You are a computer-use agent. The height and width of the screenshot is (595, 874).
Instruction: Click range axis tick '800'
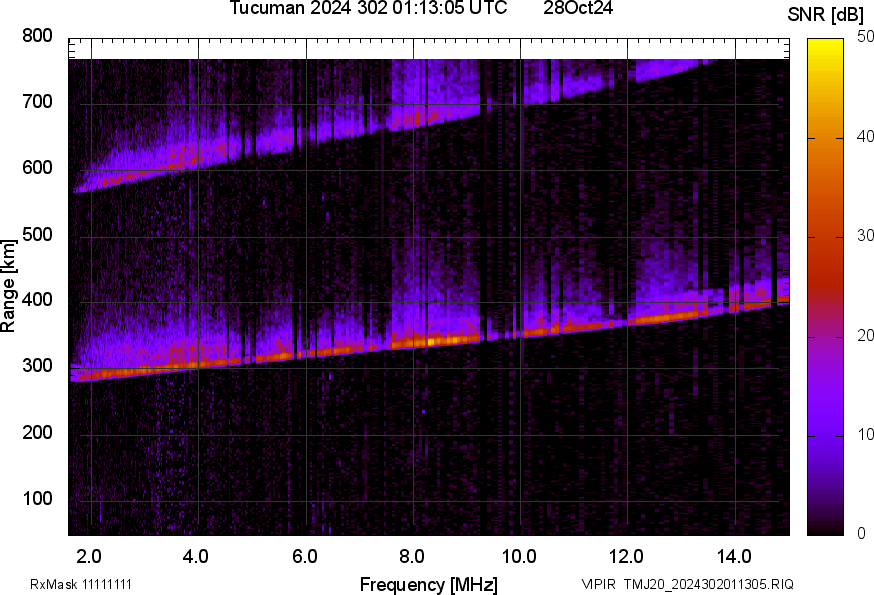(x=37, y=36)
